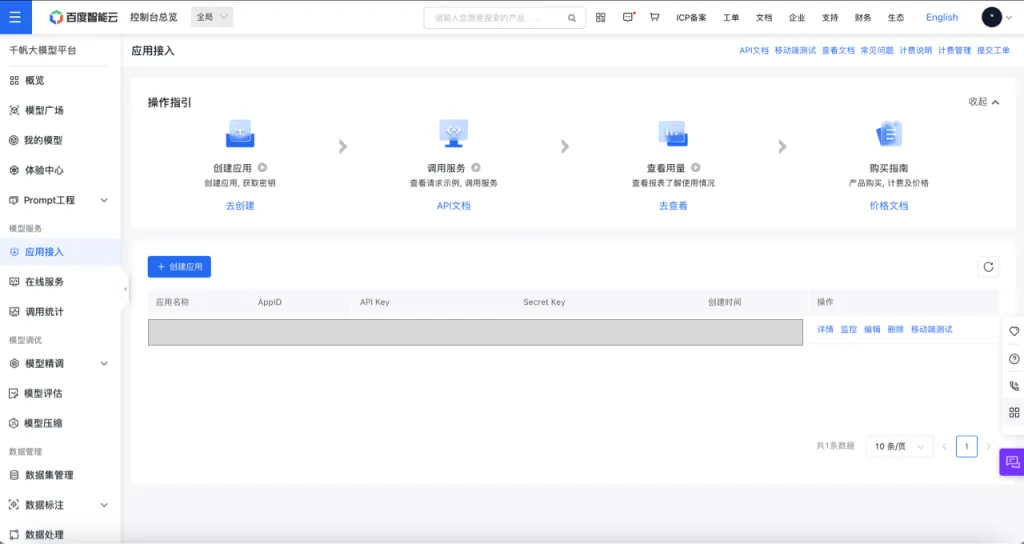Open the hamburger menu in top-left corner
1024x544 pixels.
pos(14,17)
